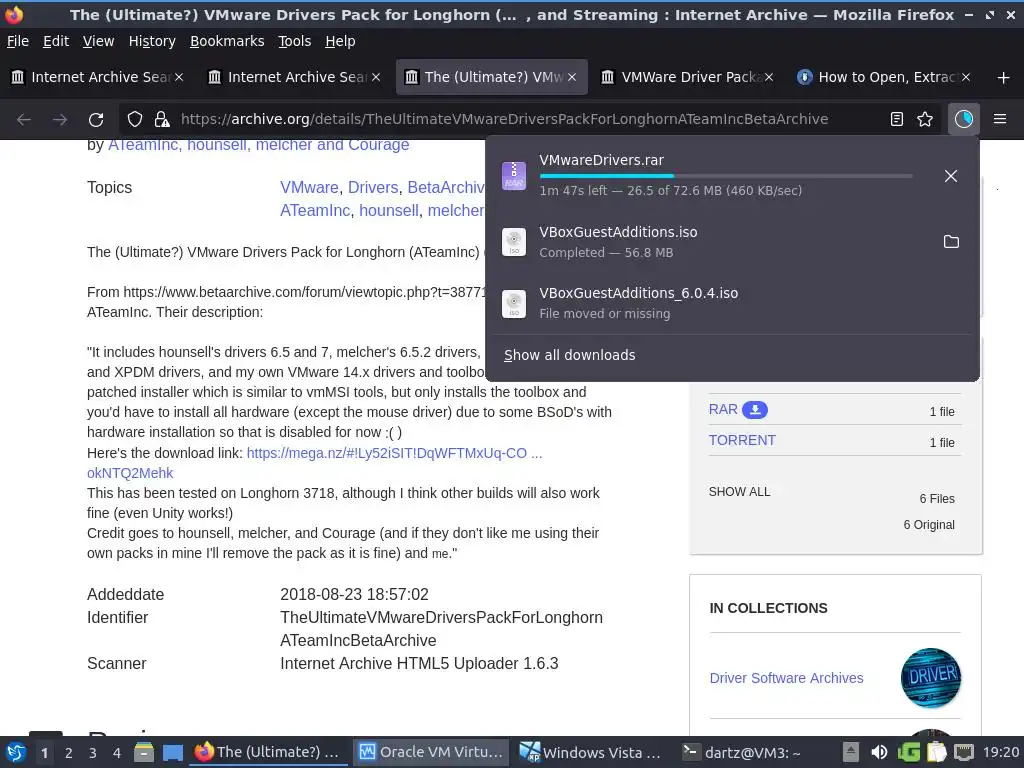The height and width of the screenshot is (768, 1024).
Task: Switch to Windows Vista taskbar window
Action: coord(591,752)
